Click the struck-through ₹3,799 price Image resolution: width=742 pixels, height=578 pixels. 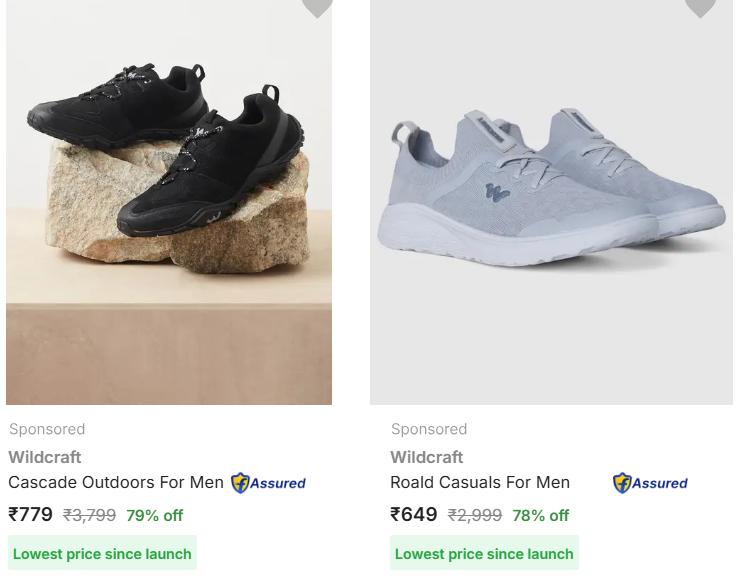click(90, 516)
